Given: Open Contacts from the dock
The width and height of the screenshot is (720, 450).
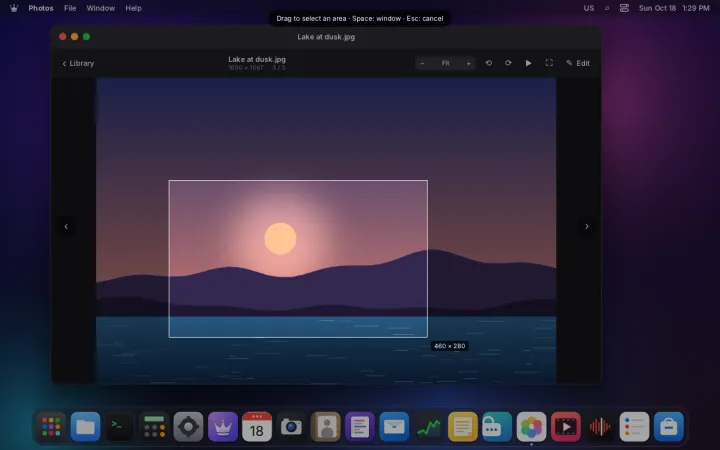Looking at the screenshot, I should (x=326, y=427).
